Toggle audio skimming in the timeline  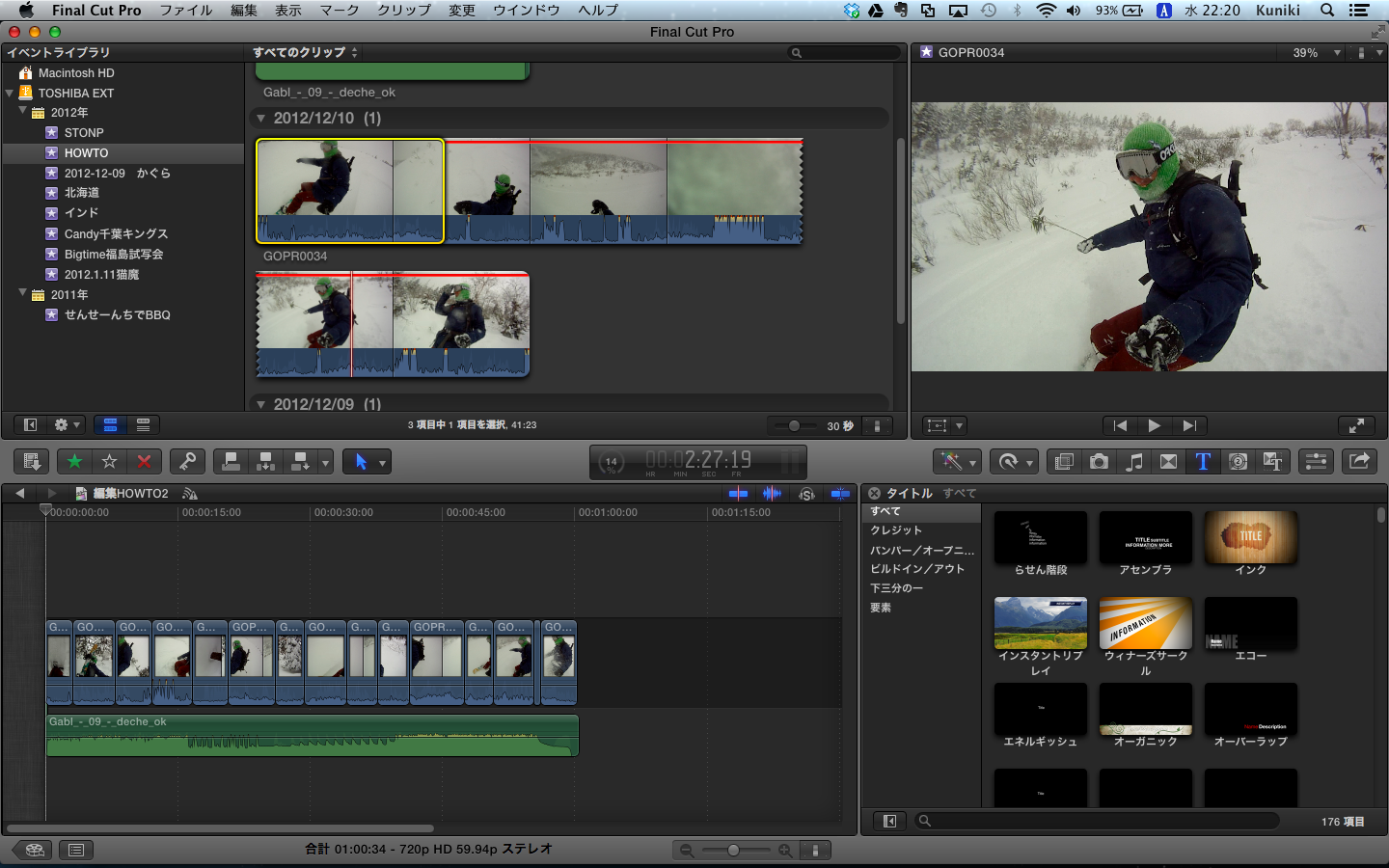pyautogui.click(x=772, y=493)
